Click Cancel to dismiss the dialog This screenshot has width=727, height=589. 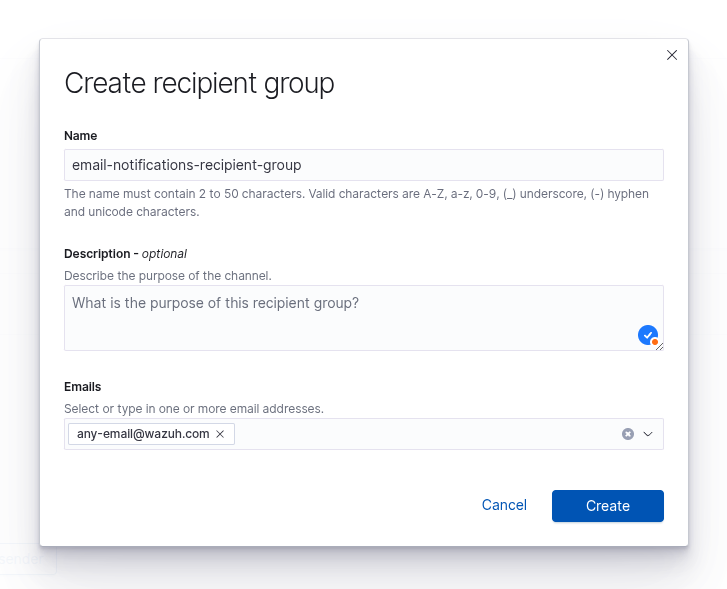504,505
